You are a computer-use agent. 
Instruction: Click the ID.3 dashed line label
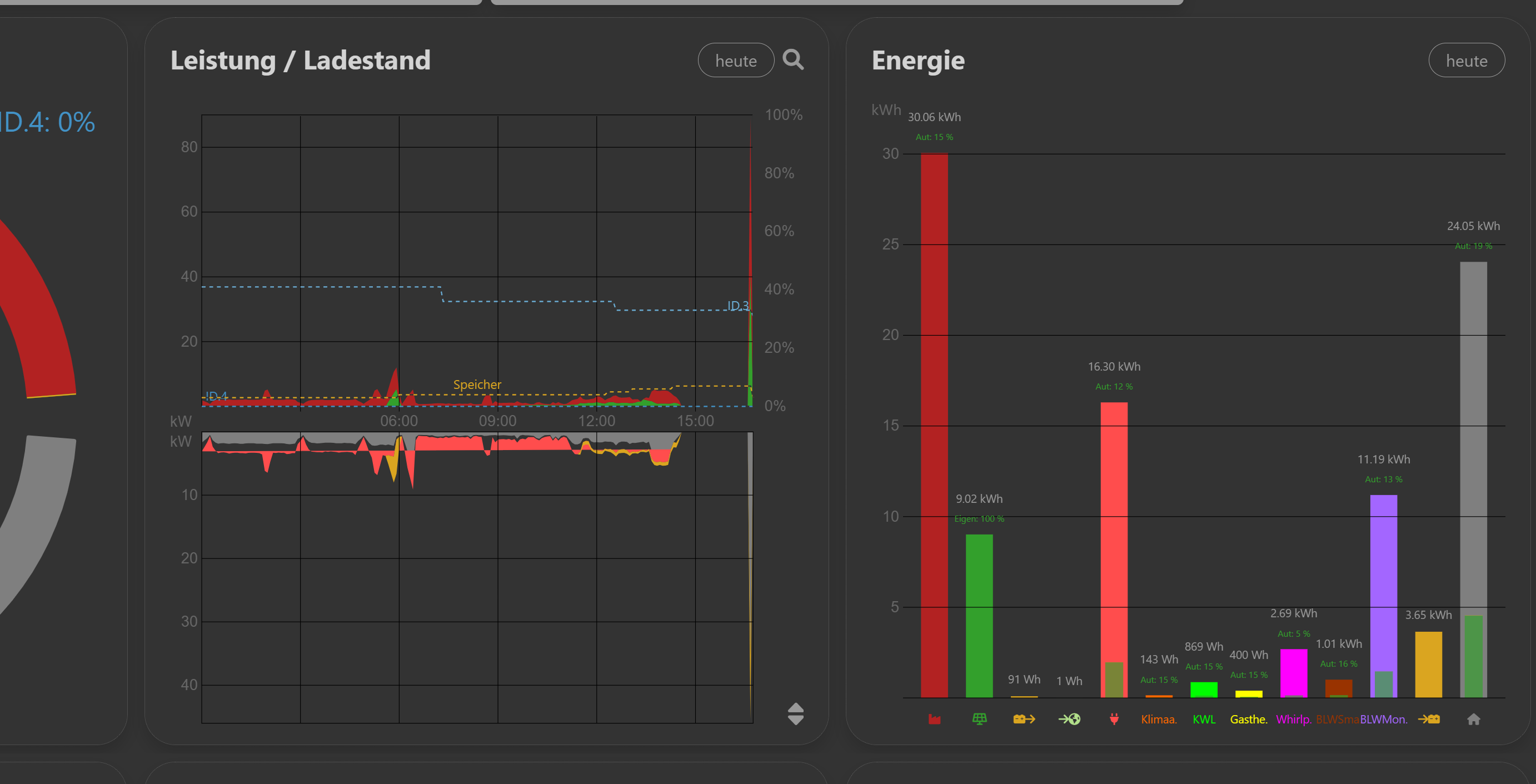pyautogui.click(x=737, y=305)
